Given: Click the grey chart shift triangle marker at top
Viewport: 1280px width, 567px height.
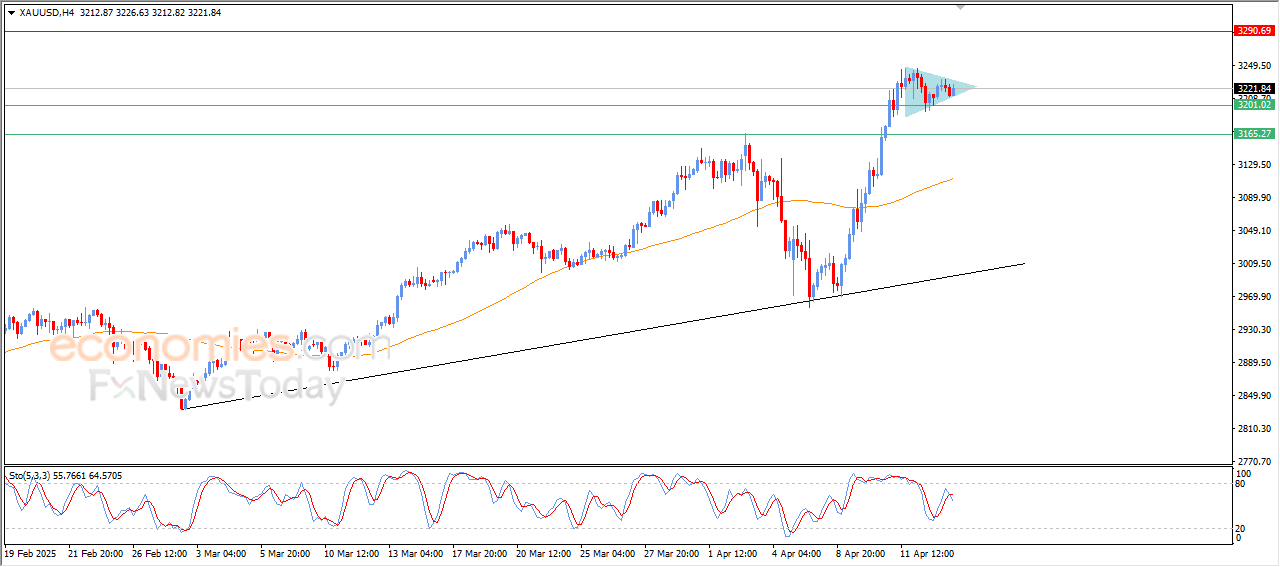Looking at the screenshot, I should (961, 7).
